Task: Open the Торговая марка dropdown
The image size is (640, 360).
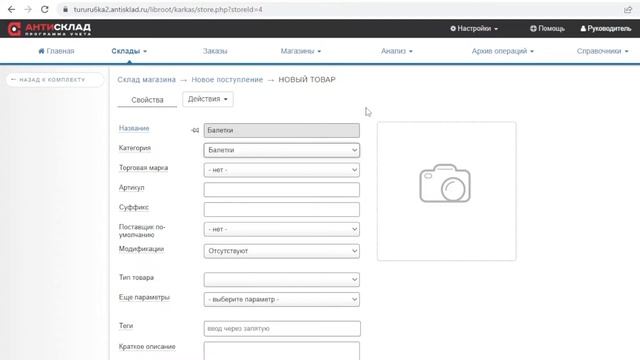Action: 282,170
